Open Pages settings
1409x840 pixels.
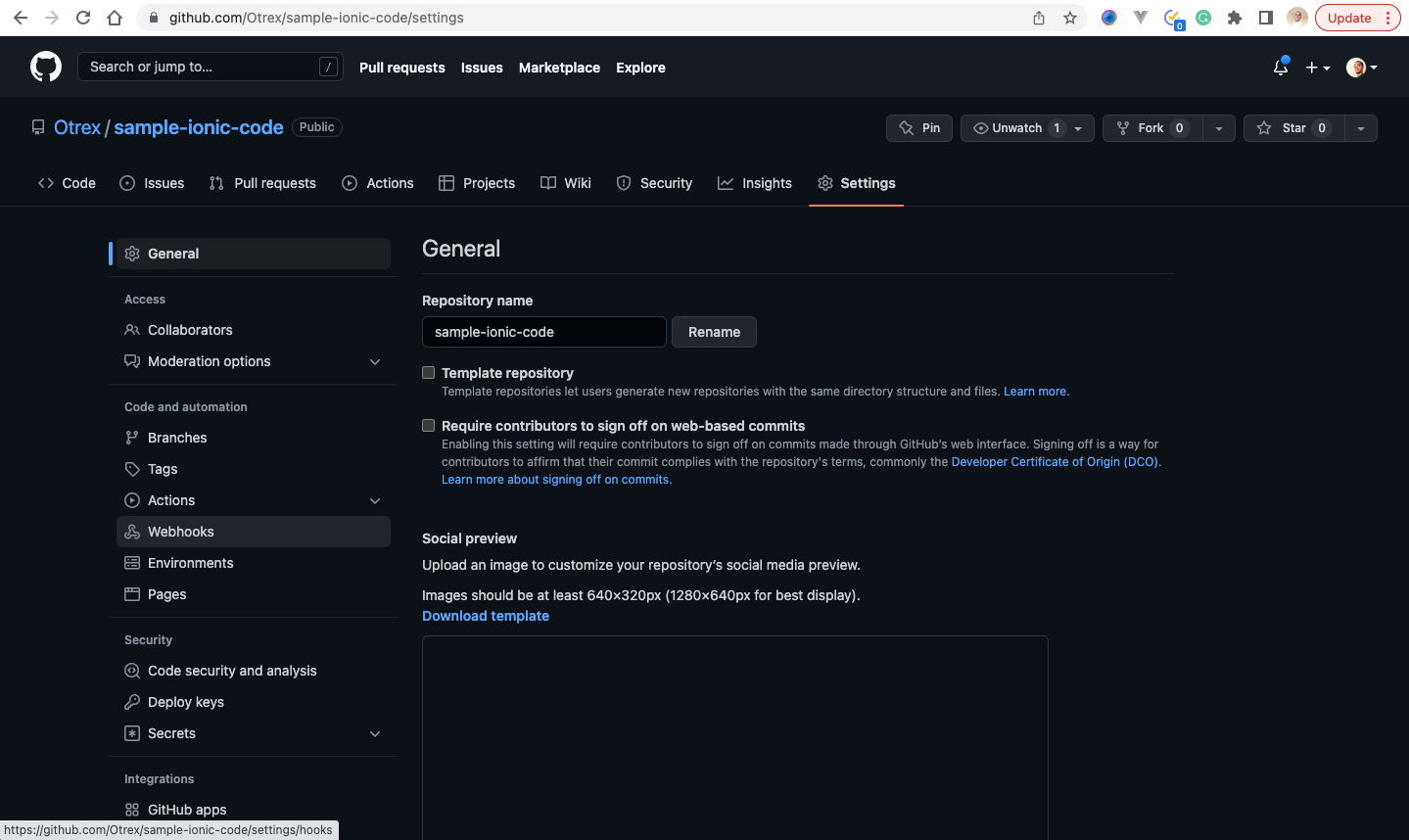(x=254, y=594)
